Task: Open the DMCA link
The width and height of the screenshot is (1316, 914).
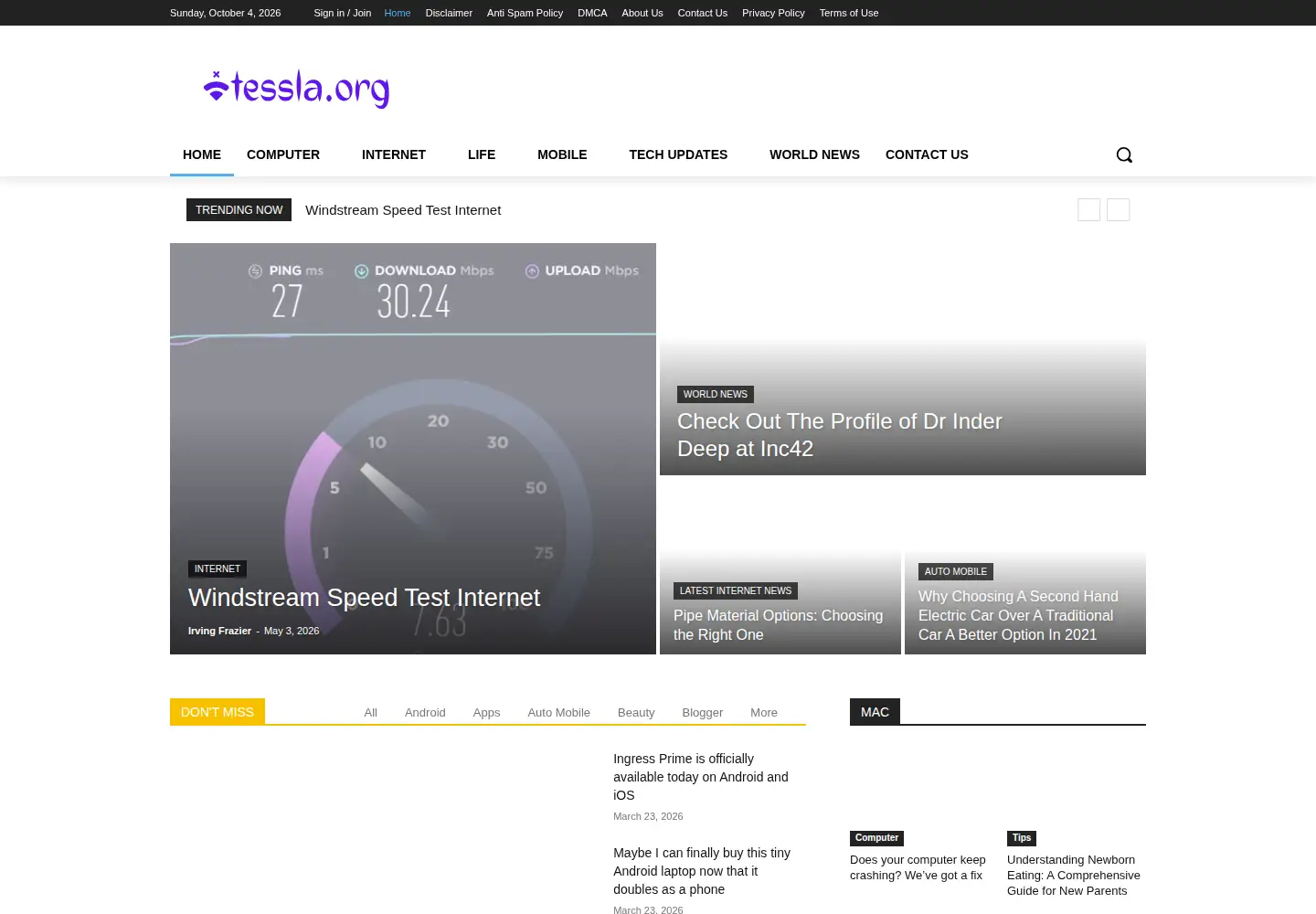Action: click(592, 13)
